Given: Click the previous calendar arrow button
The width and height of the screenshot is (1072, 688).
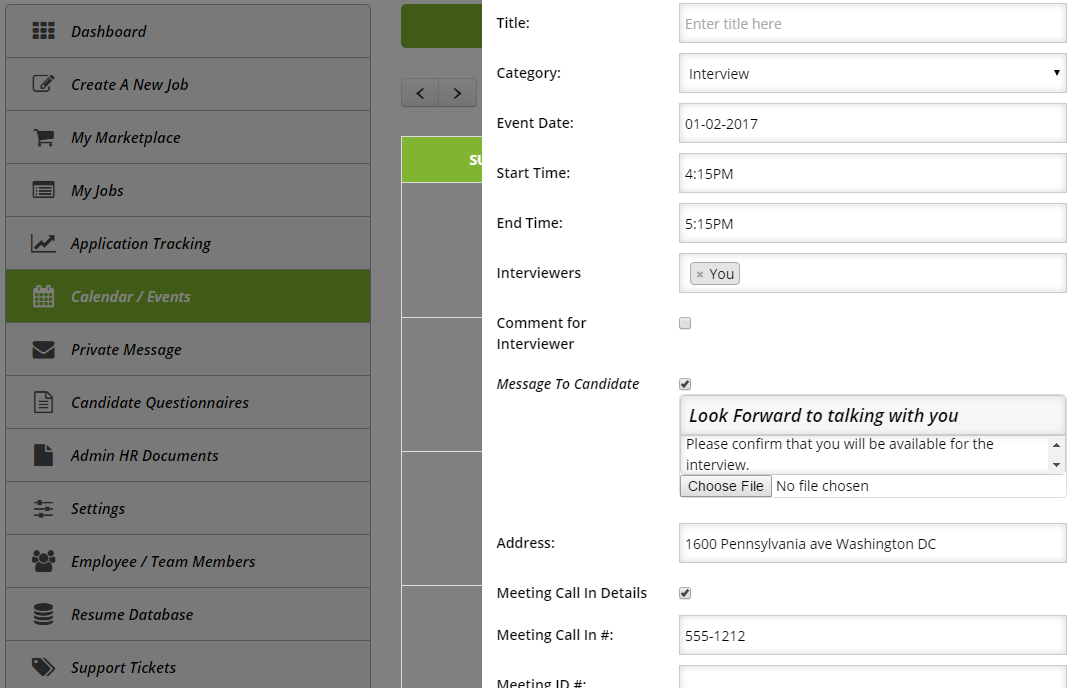Looking at the screenshot, I should click(420, 93).
